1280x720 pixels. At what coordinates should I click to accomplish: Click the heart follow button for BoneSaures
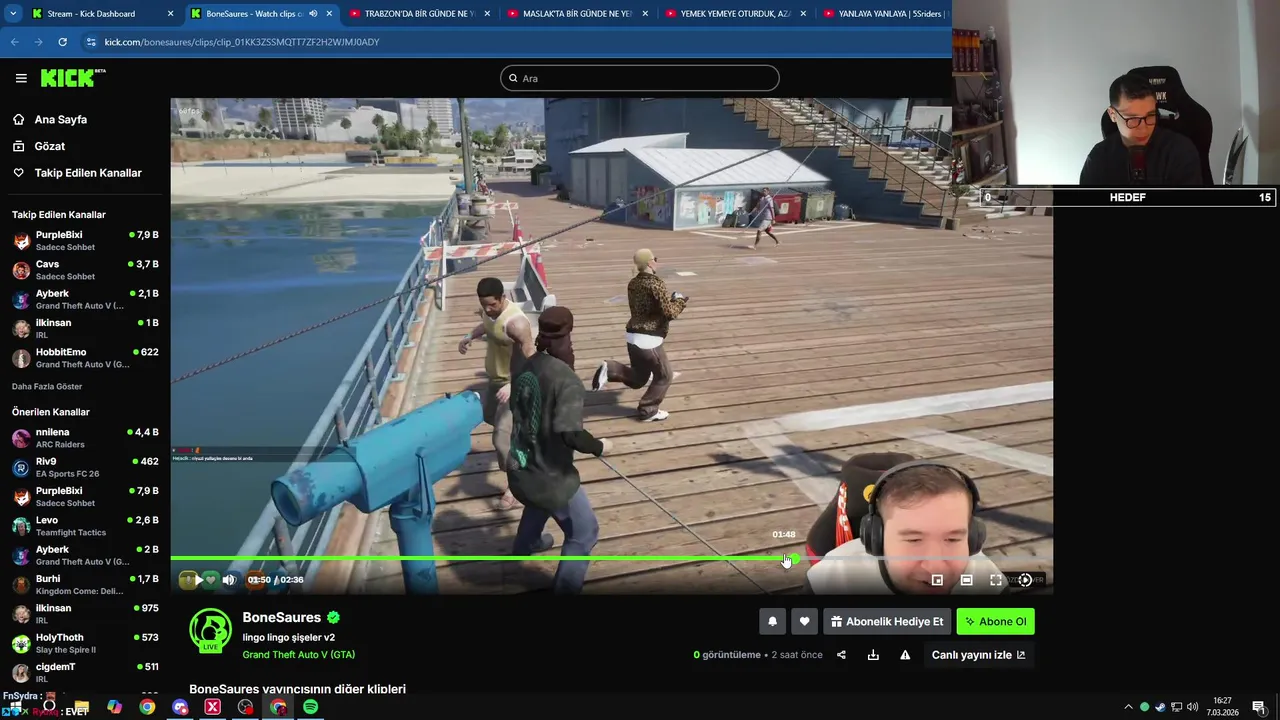tap(804, 621)
